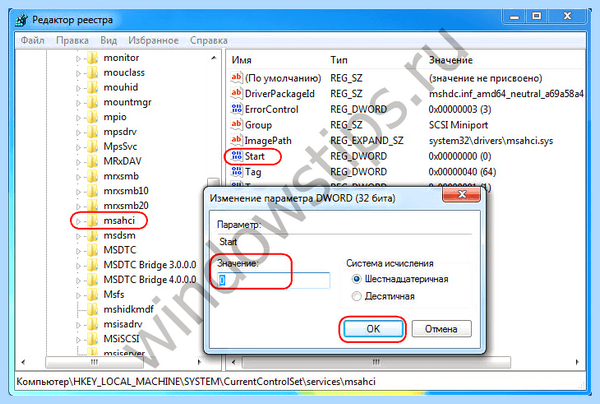Expand the MSDTC tree node
This screenshot has height=404, width=600.
click(78, 251)
